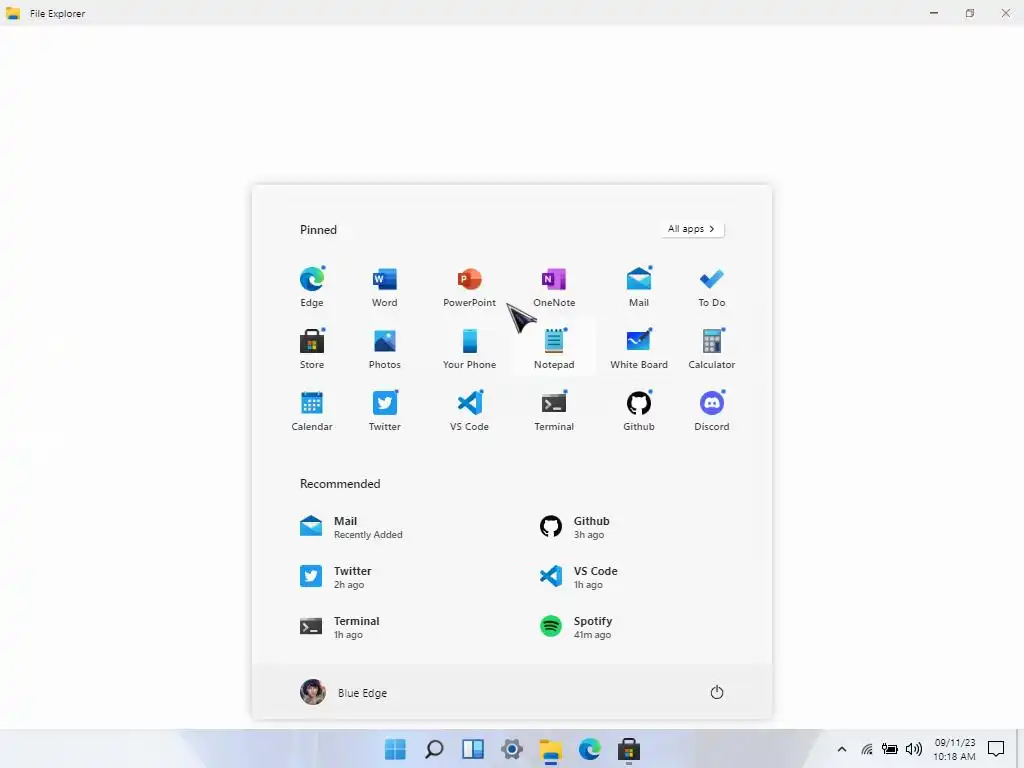The height and width of the screenshot is (768, 1024).
Task: Click the Windows Start button on taskbar
Action: (395, 749)
